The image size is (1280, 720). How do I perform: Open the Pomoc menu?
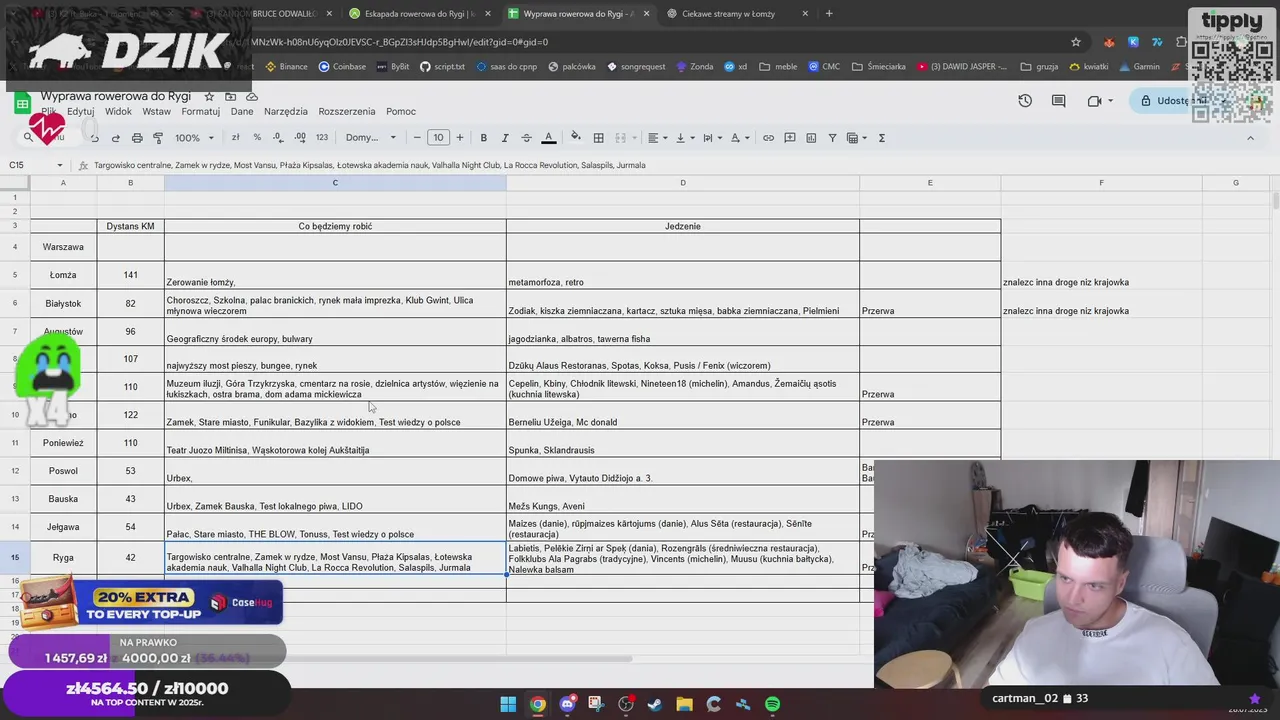coord(401,112)
